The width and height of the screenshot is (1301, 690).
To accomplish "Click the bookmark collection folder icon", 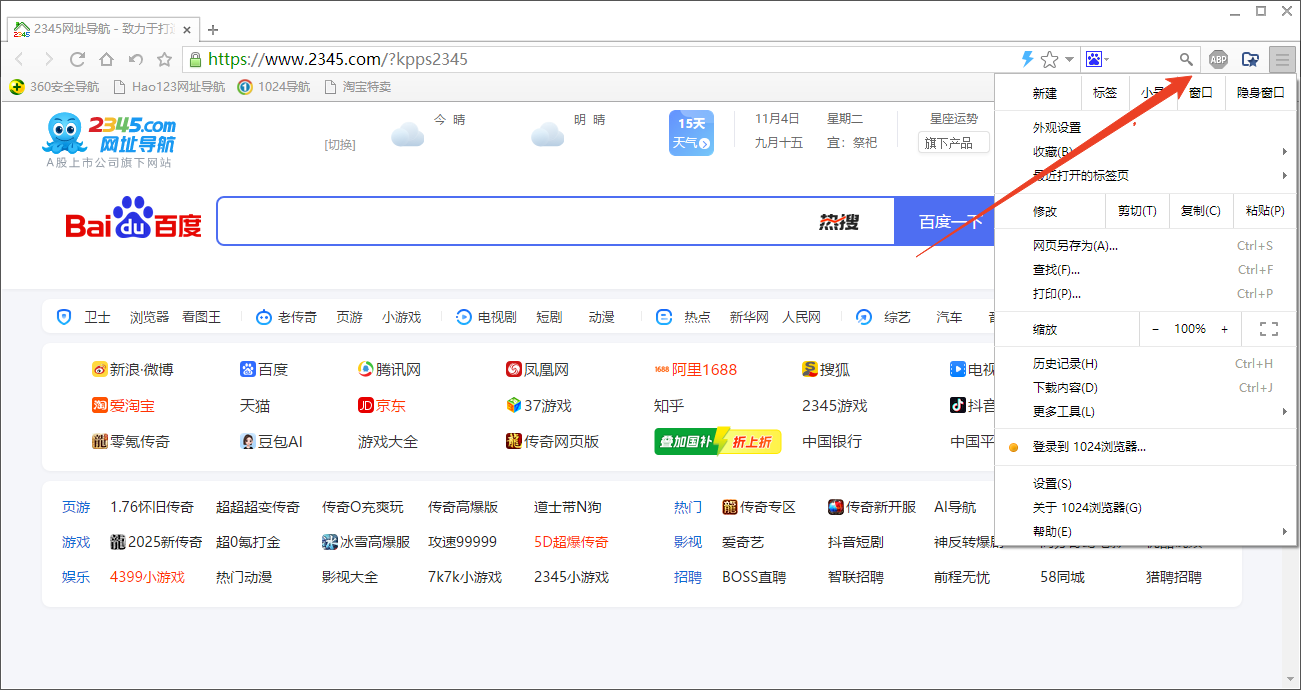I will pyautogui.click(x=1250, y=59).
